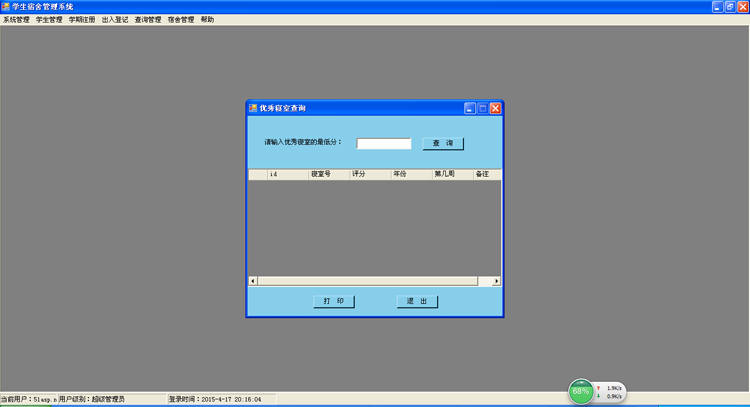
Task: Click the 退出 exit button
Action: [x=417, y=301]
